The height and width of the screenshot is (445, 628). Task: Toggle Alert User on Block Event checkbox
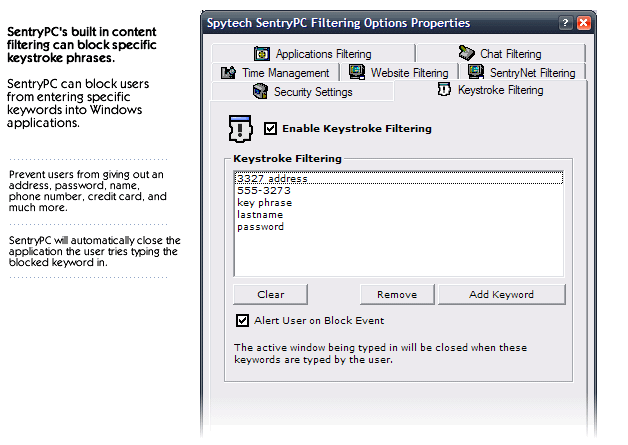point(242,320)
